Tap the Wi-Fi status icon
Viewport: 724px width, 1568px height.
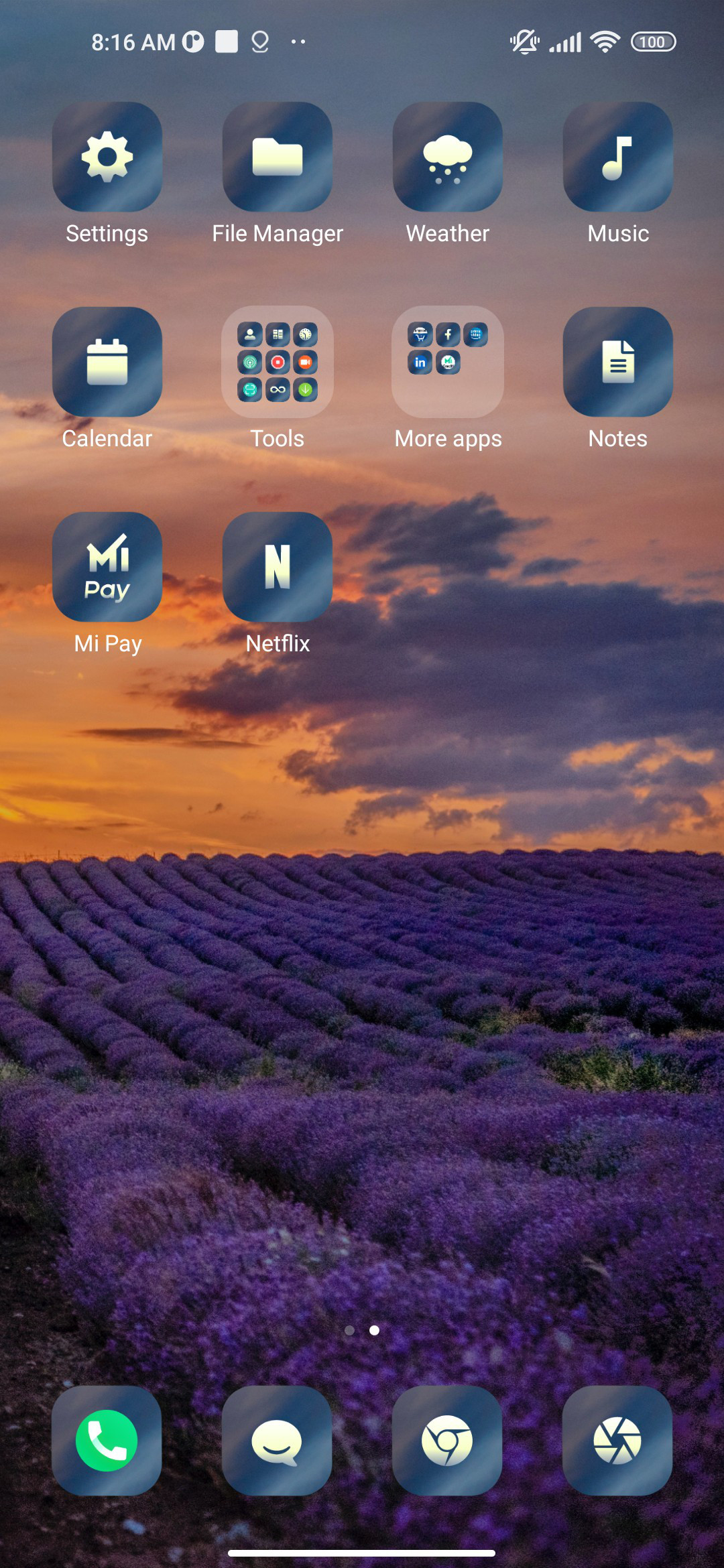[x=605, y=42]
